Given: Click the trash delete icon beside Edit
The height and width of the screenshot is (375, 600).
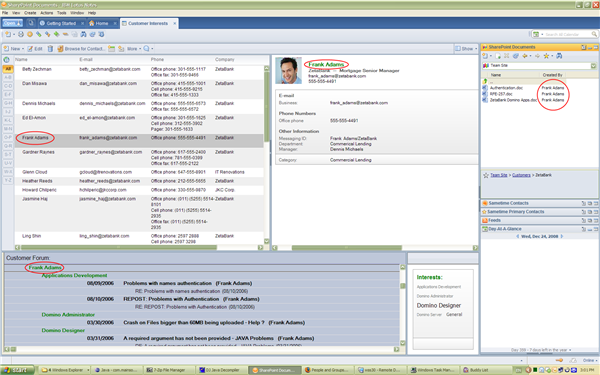Looking at the screenshot, I should tap(50, 49).
